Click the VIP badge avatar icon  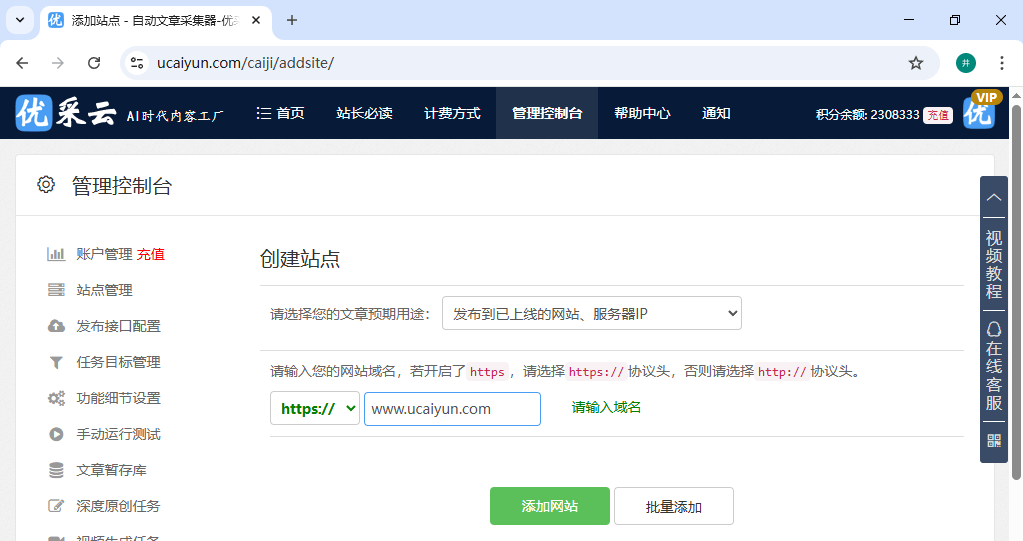[x=980, y=111]
